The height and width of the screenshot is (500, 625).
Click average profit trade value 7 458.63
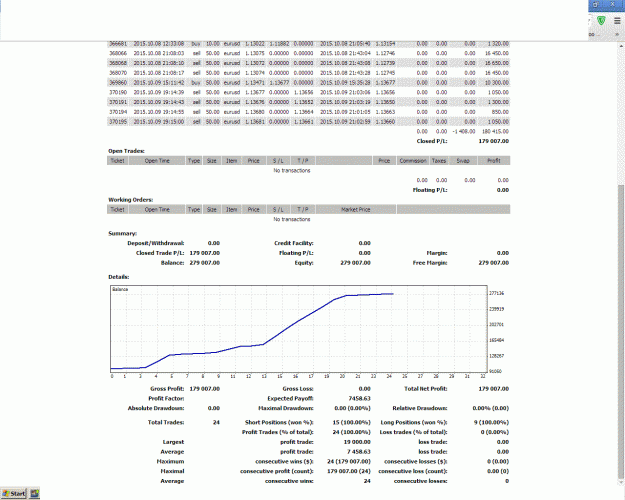coord(358,452)
